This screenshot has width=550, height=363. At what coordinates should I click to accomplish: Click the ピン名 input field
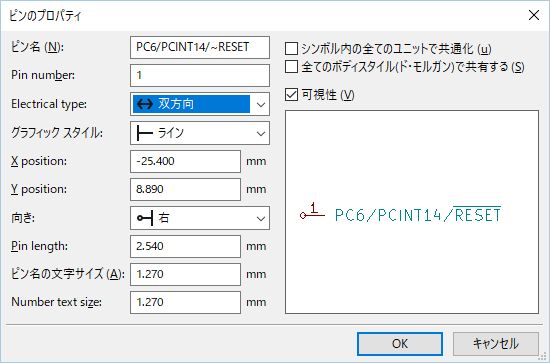click(x=200, y=47)
